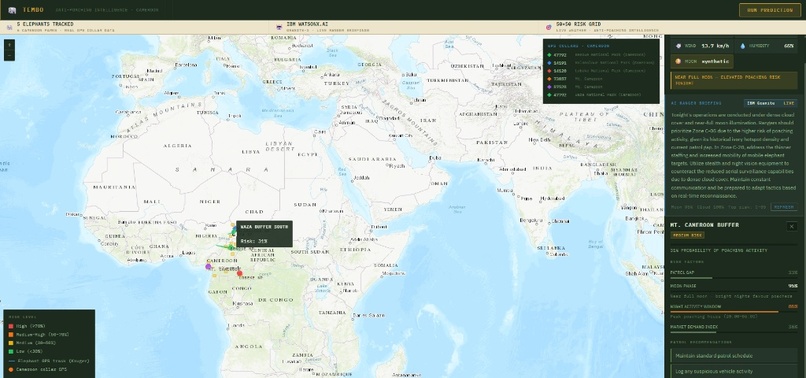This screenshot has height=378, width=806.
Task: Select collar 73657 Mt. Cameroon in list
Action: (x=600, y=79)
